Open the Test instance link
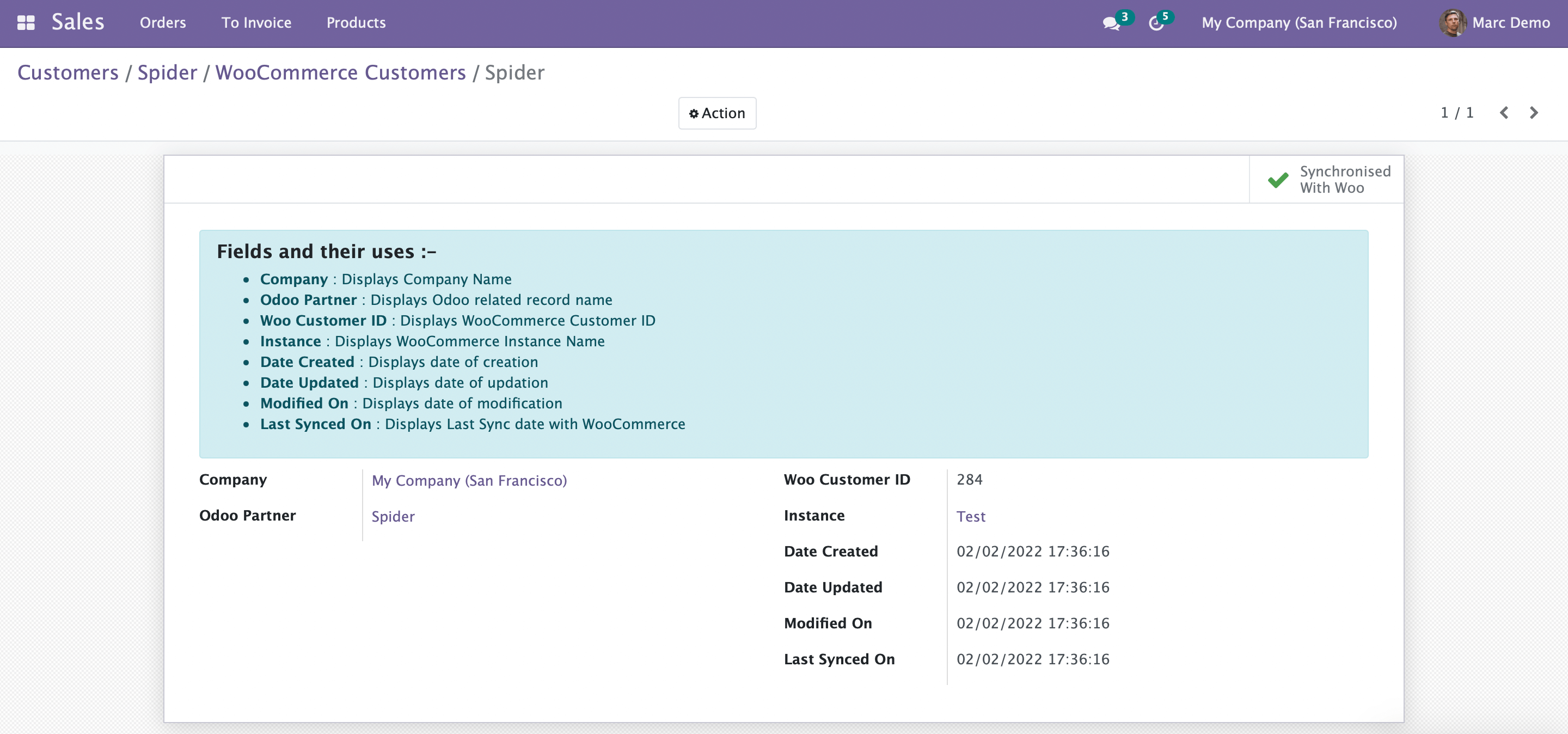Screen dimensions: 1568x734 [970, 516]
